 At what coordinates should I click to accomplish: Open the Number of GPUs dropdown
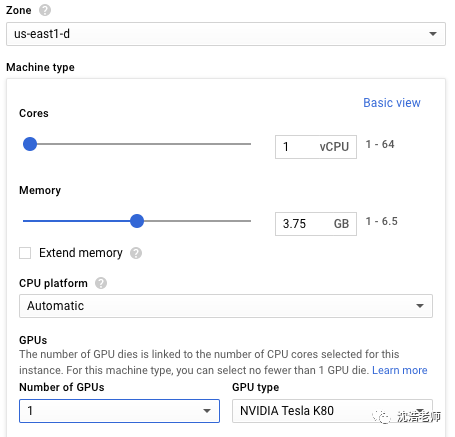[x=119, y=411]
